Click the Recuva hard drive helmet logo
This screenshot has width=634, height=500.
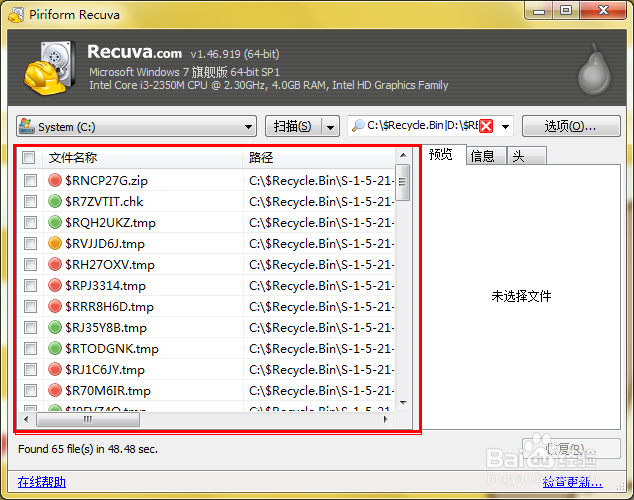50,68
